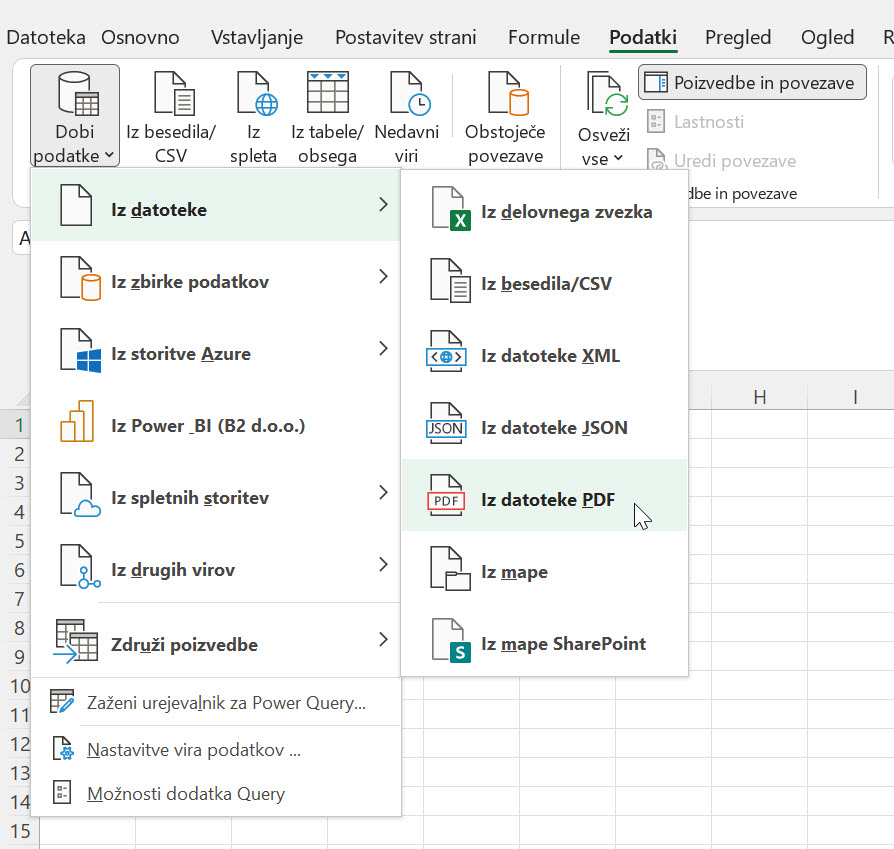
Task: Select row 1 header
Action: click(x=19, y=424)
